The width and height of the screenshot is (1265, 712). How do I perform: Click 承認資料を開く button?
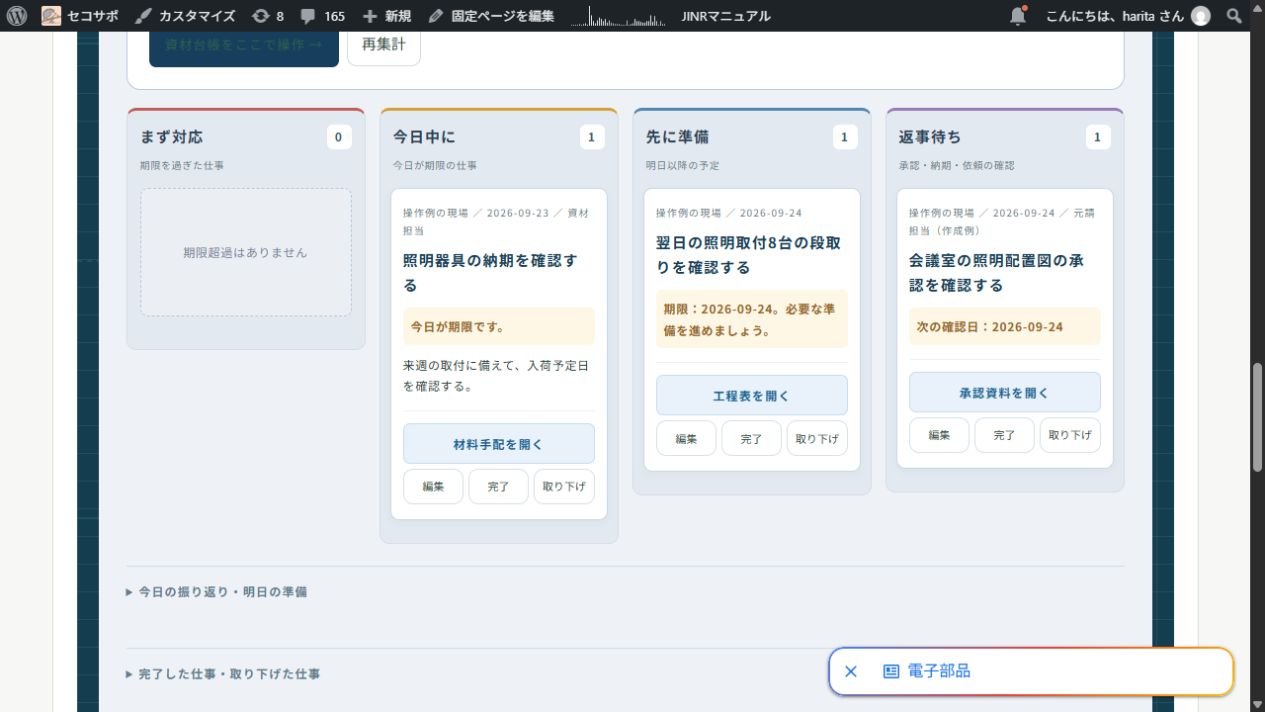[x=1005, y=393]
